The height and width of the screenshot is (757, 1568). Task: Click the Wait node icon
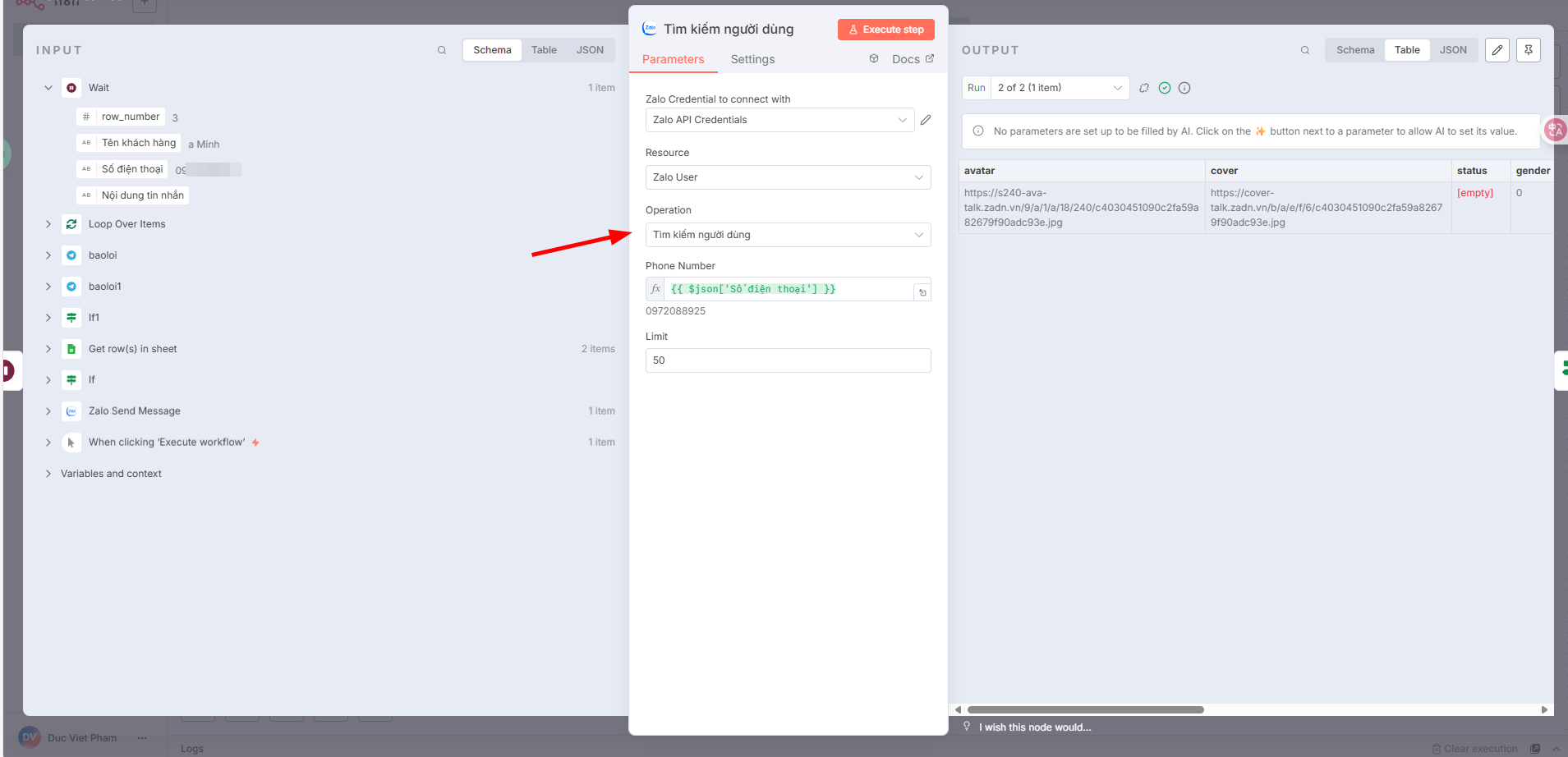(x=71, y=88)
